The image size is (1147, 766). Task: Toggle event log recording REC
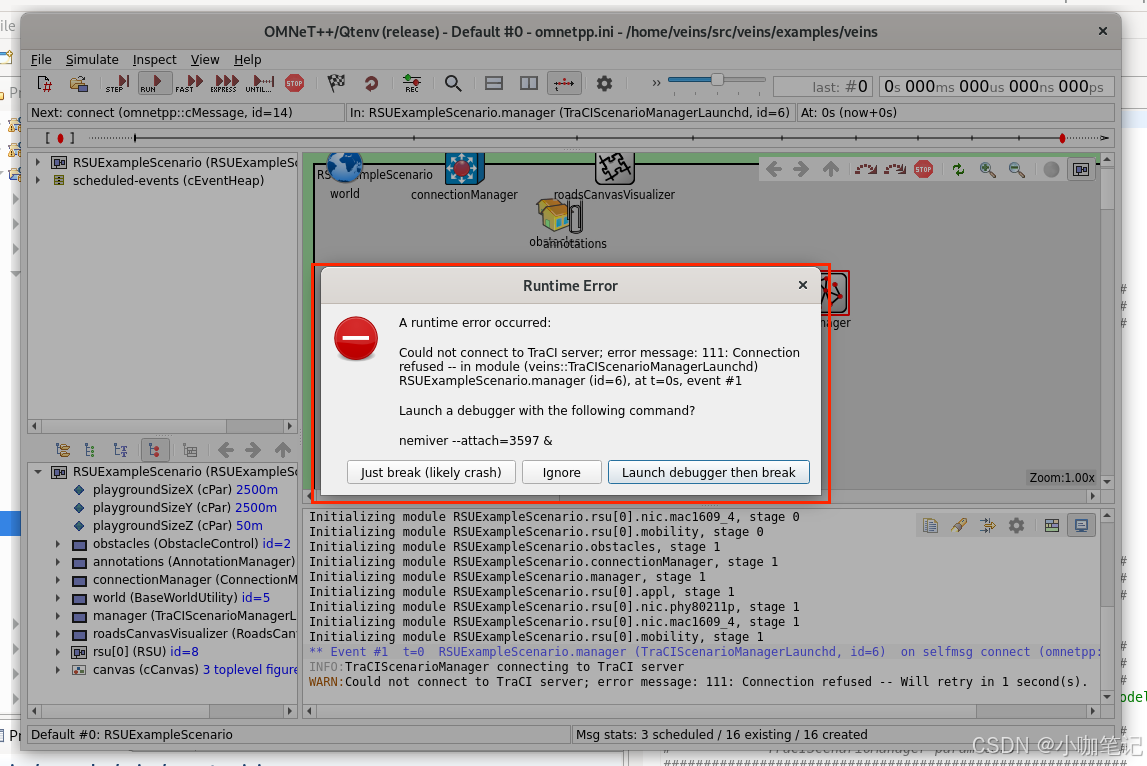click(412, 83)
